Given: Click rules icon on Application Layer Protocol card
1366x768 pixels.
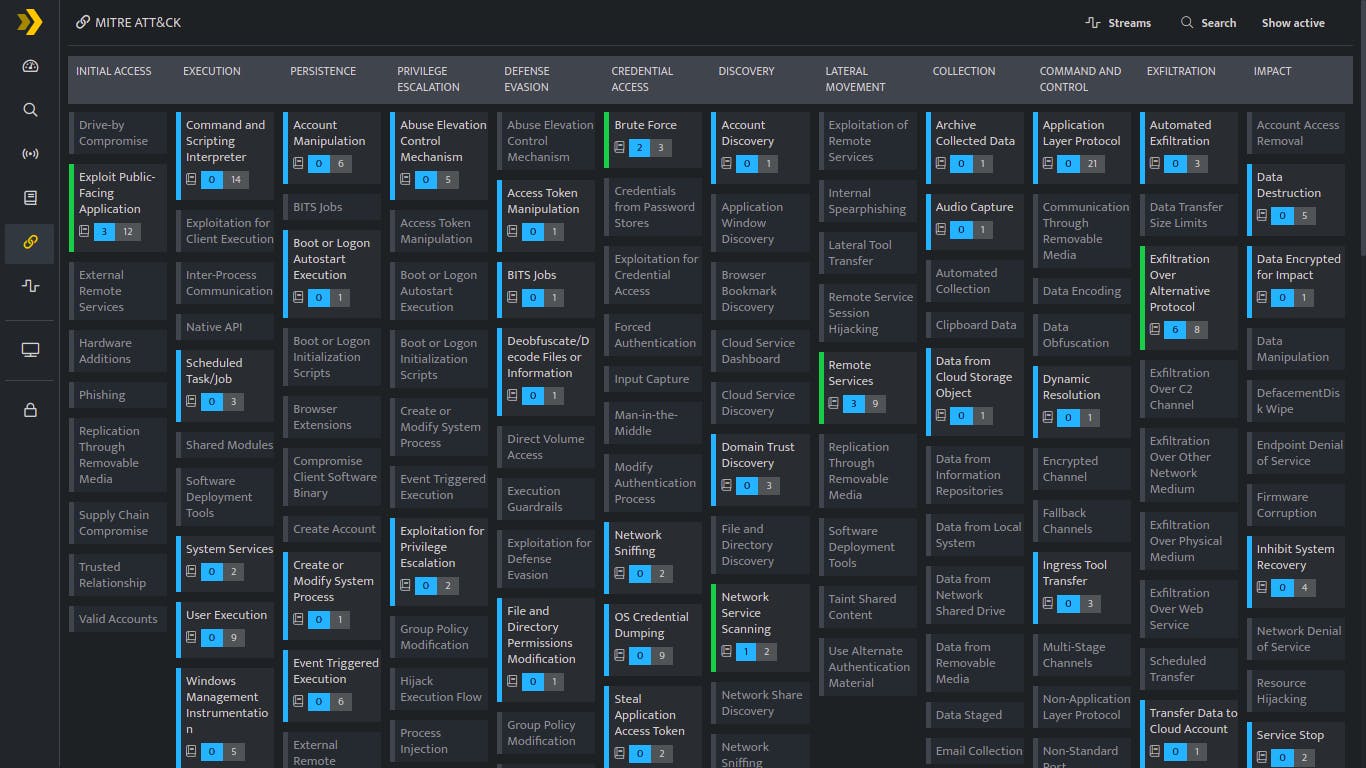Looking at the screenshot, I should (x=1048, y=164).
